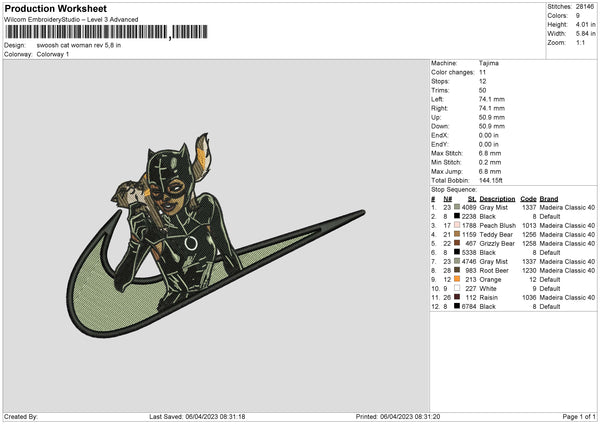Viewport: 600px width, 424px height.
Task: Click the design name 'swoosh cat woman rev 5,8 in'
Action: pos(79,45)
